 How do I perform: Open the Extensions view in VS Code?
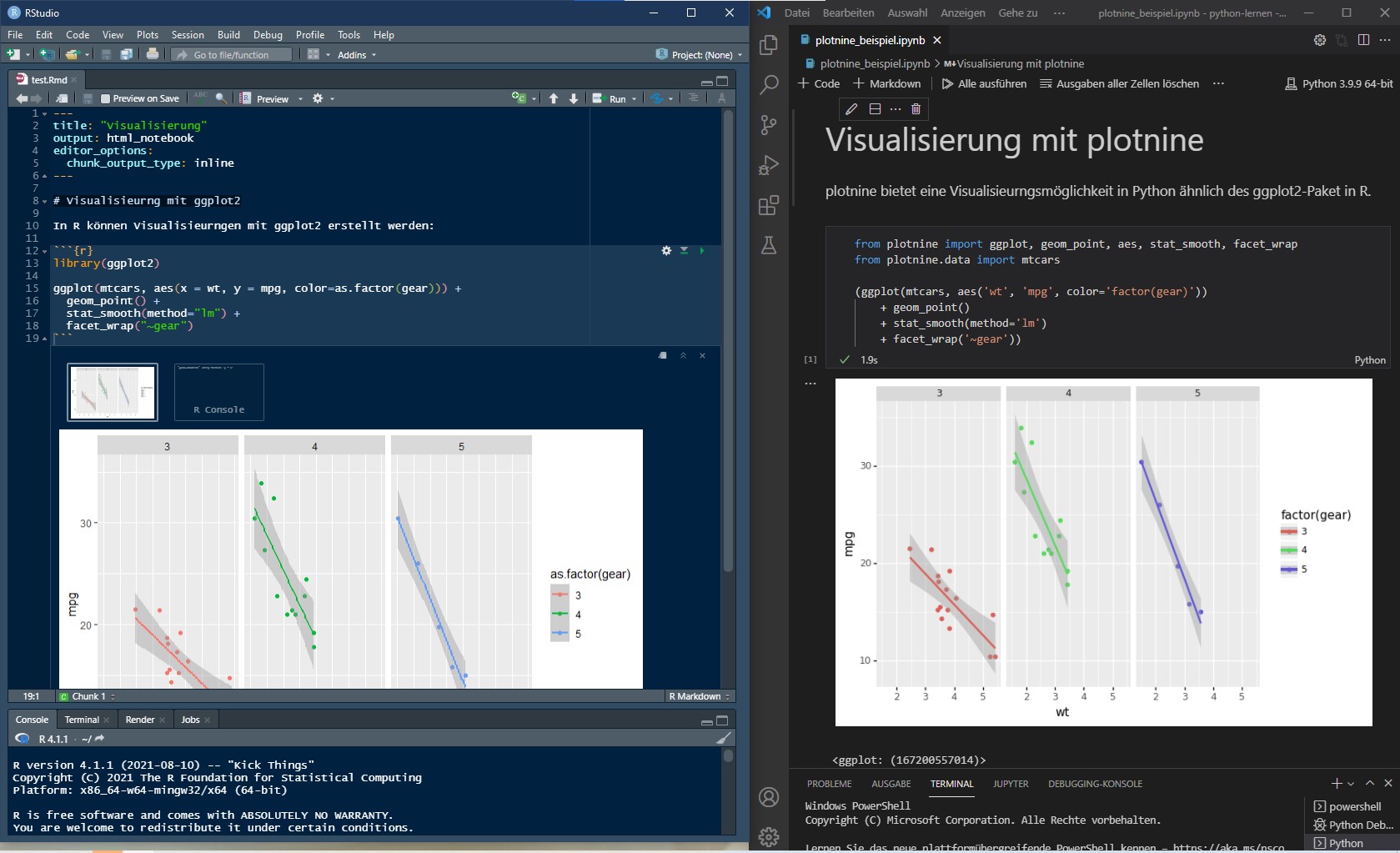[769, 205]
